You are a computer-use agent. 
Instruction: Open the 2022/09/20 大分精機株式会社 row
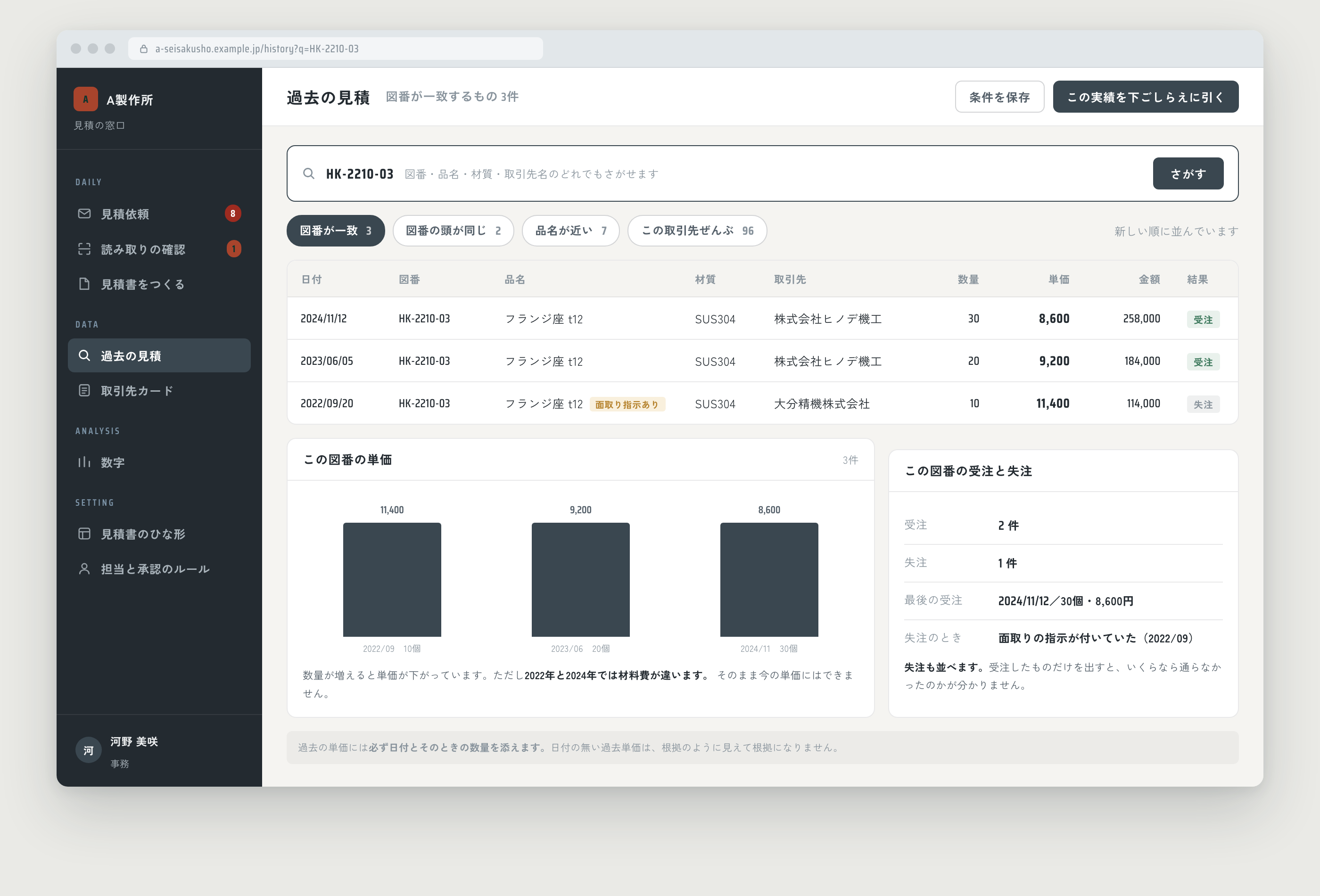pos(762,404)
